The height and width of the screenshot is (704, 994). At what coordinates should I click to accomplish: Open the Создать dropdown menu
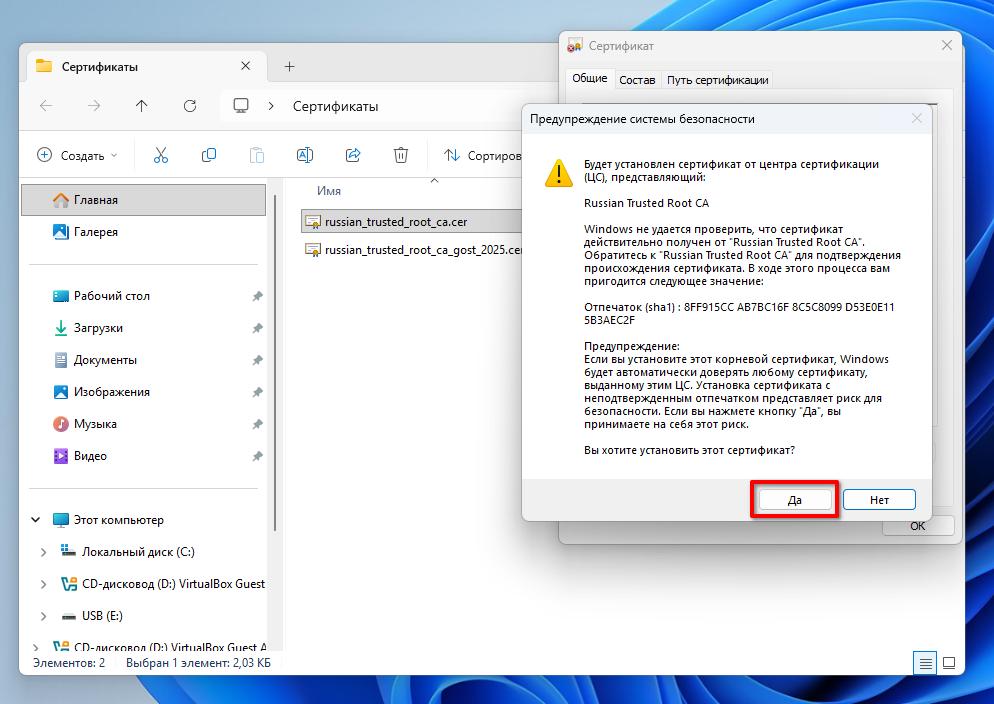[x=77, y=155]
